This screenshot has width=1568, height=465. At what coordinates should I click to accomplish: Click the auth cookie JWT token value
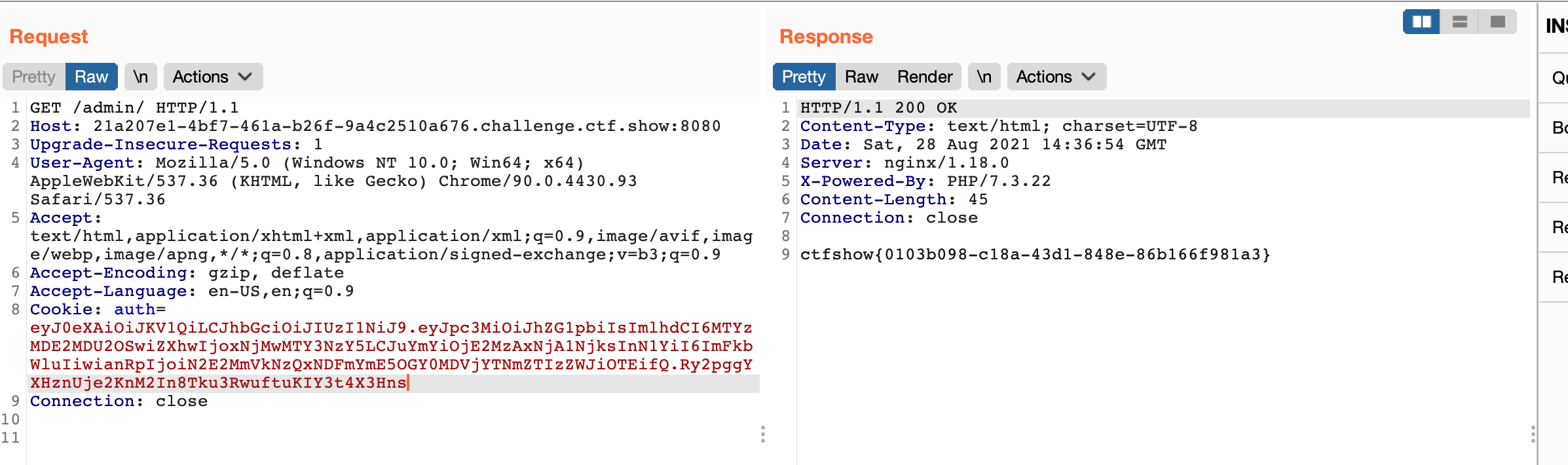[390, 346]
